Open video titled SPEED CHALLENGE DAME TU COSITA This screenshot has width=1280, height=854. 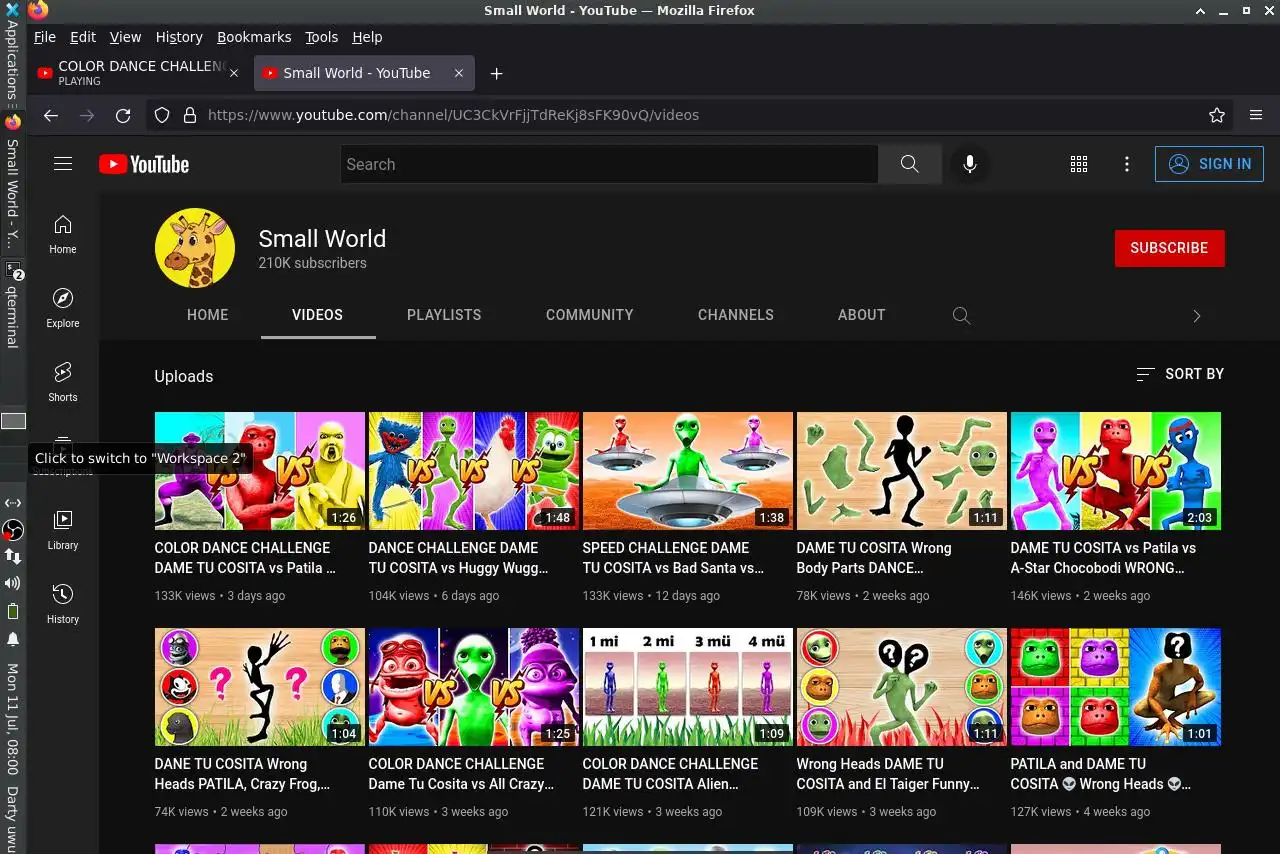(674, 558)
